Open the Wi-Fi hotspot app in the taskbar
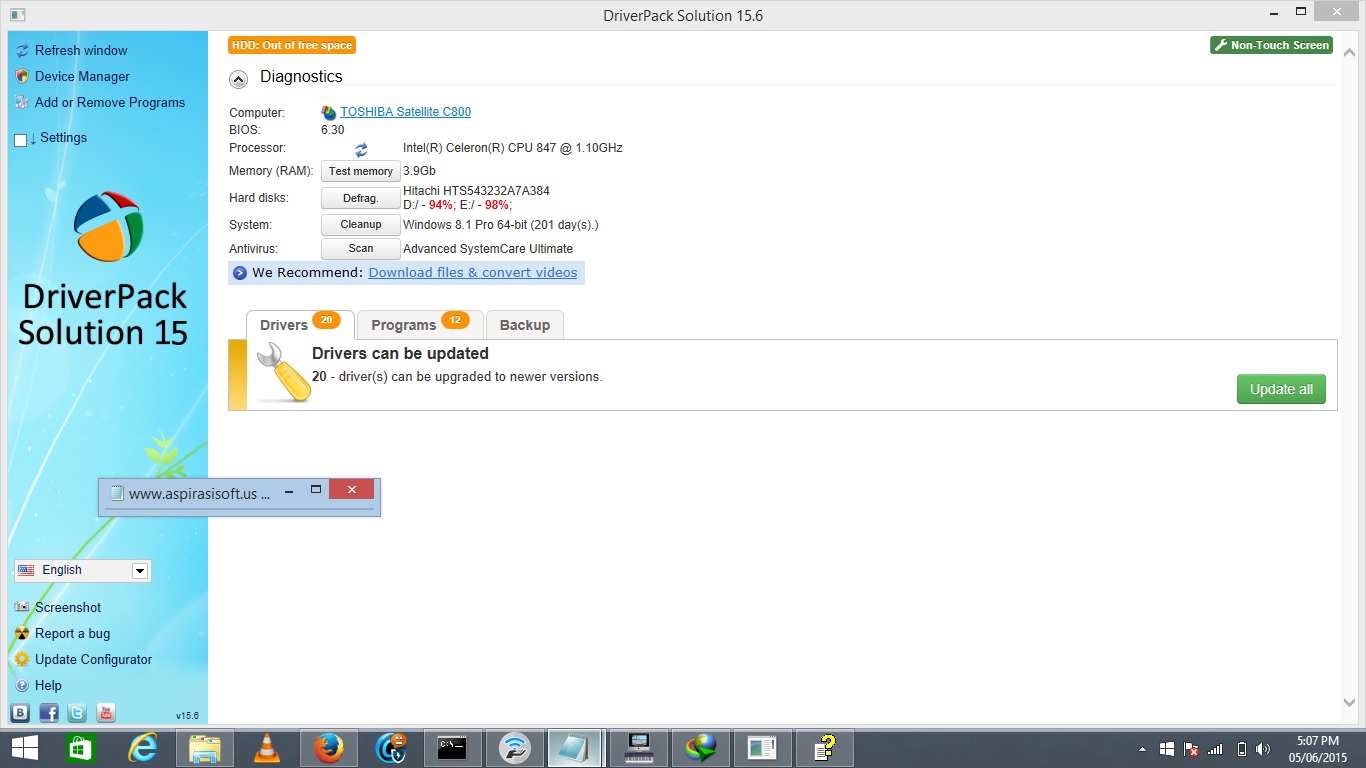 (x=514, y=748)
